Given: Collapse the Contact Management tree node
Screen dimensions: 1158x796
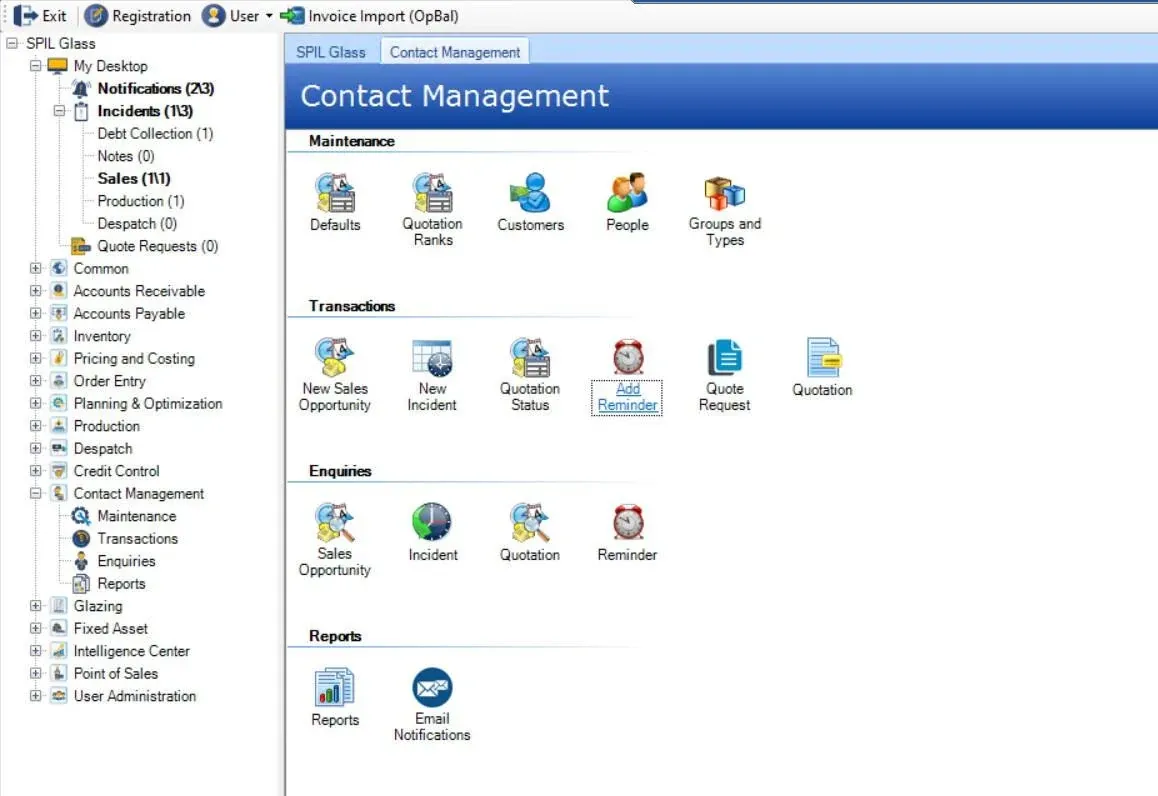Looking at the screenshot, I should [x=35, y=493].
